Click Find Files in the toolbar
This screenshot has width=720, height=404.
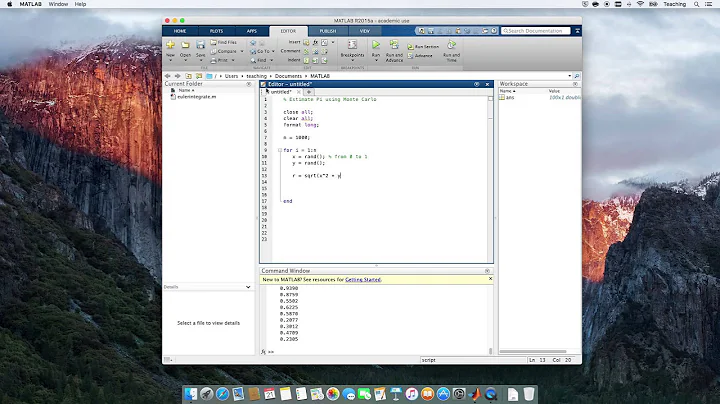(224, 42)
